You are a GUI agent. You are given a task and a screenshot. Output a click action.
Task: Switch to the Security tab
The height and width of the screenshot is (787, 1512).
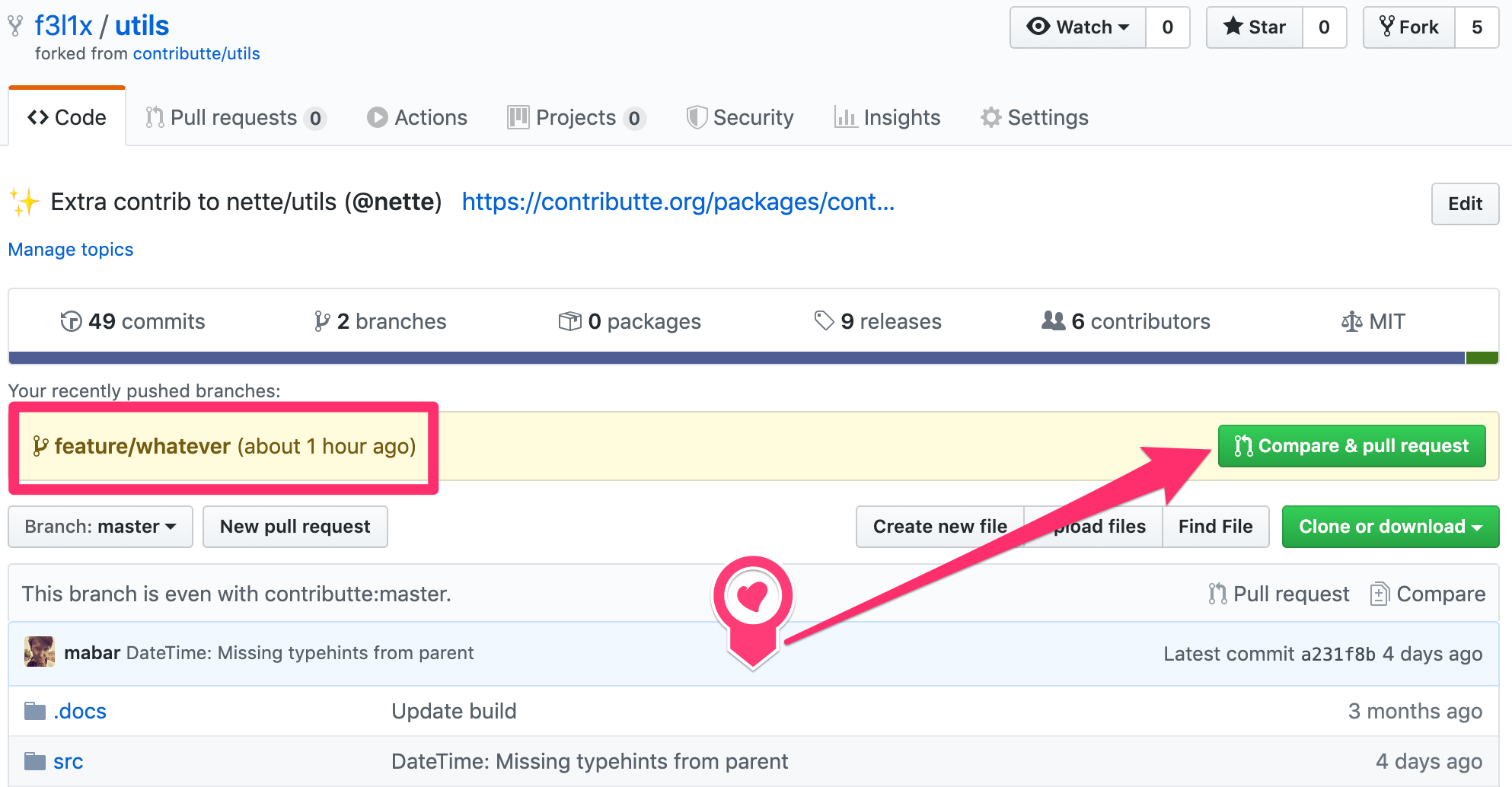(x=740, y=117)
